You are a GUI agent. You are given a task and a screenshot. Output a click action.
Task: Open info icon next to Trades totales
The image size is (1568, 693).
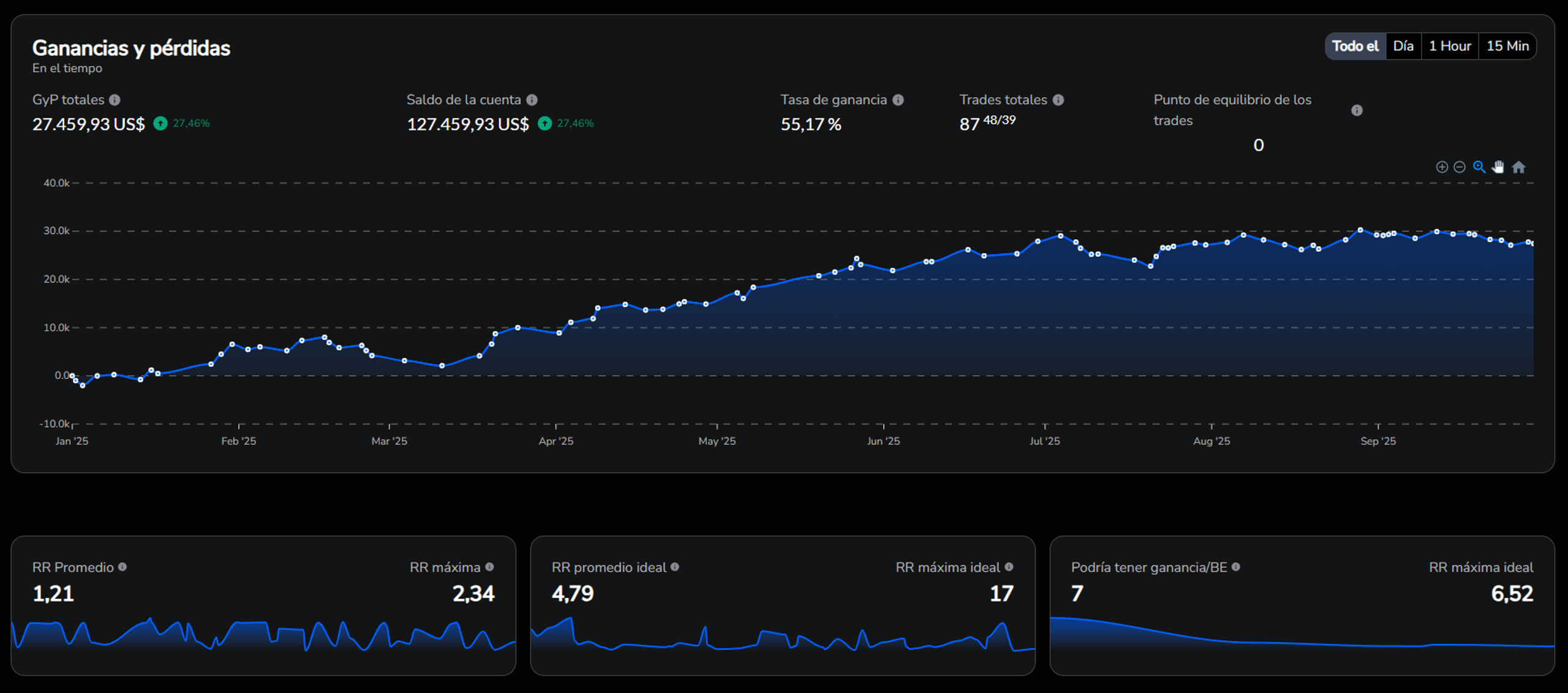1058,100
